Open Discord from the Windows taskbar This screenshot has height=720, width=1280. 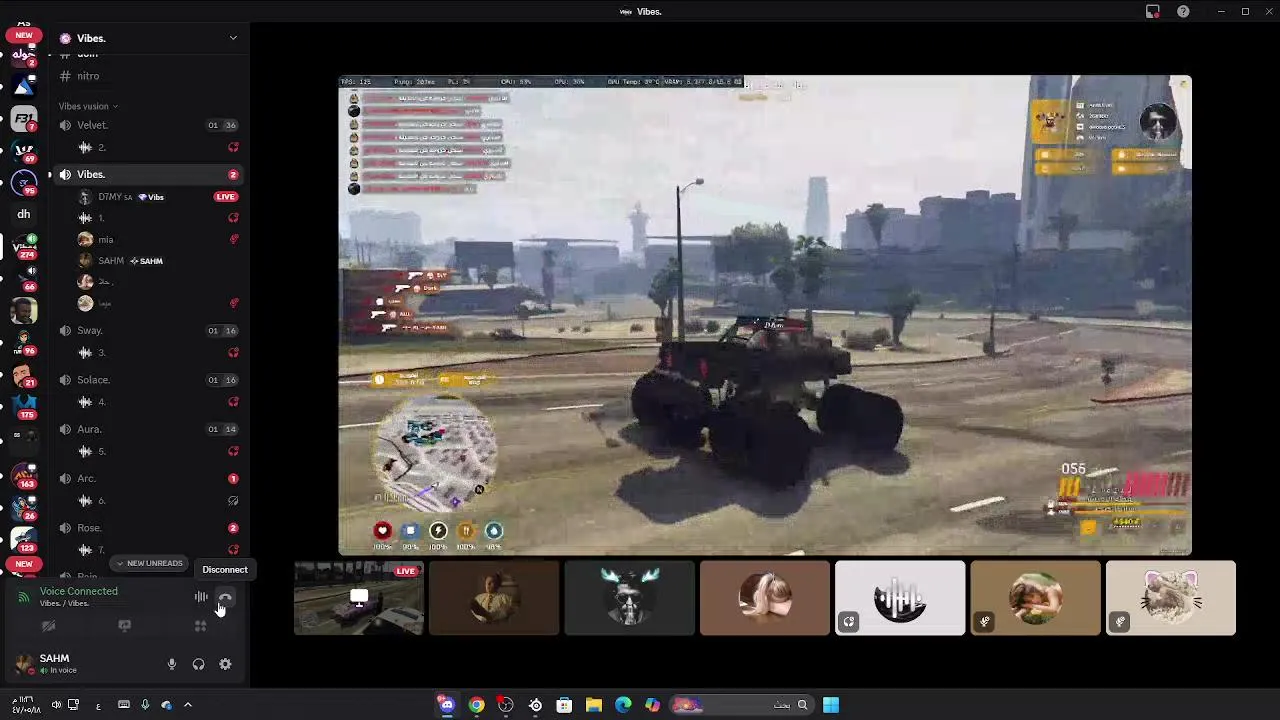(447, 705)
